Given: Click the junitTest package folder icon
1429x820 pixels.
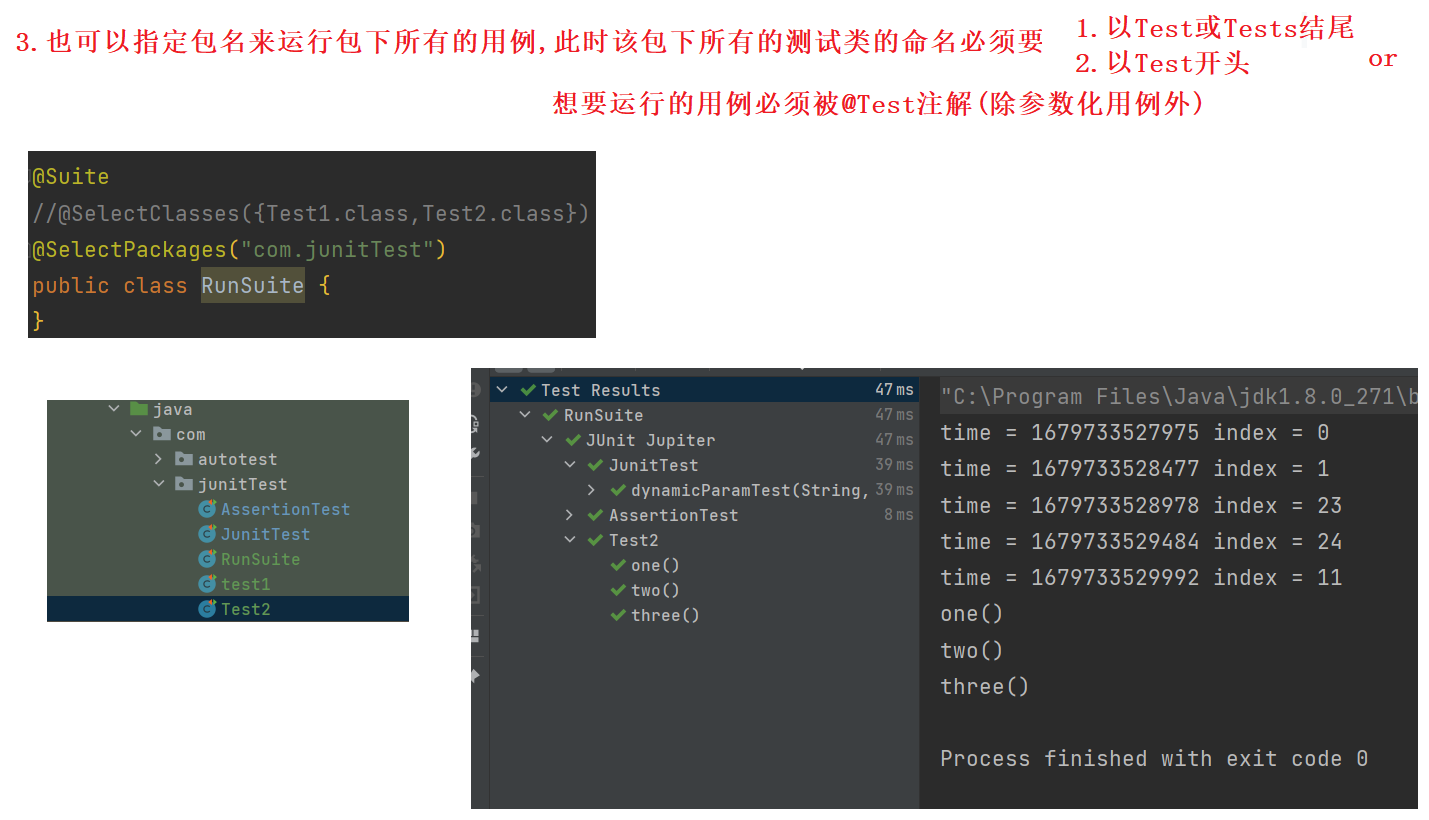Looking at the screenshot, I should (x=184, y=484).
